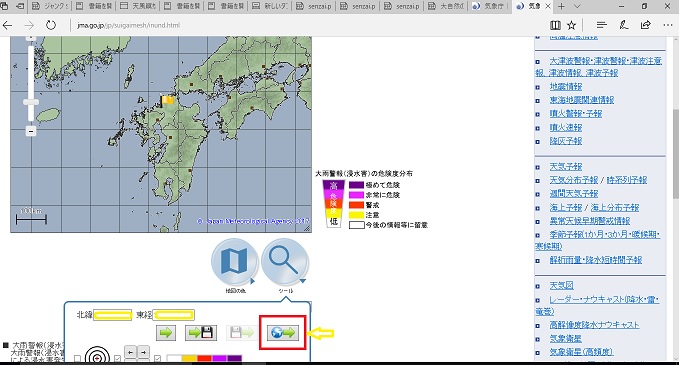Open the 噴火速報 link
The width and height of the screenshot is (679, 365).
point(566,128)
